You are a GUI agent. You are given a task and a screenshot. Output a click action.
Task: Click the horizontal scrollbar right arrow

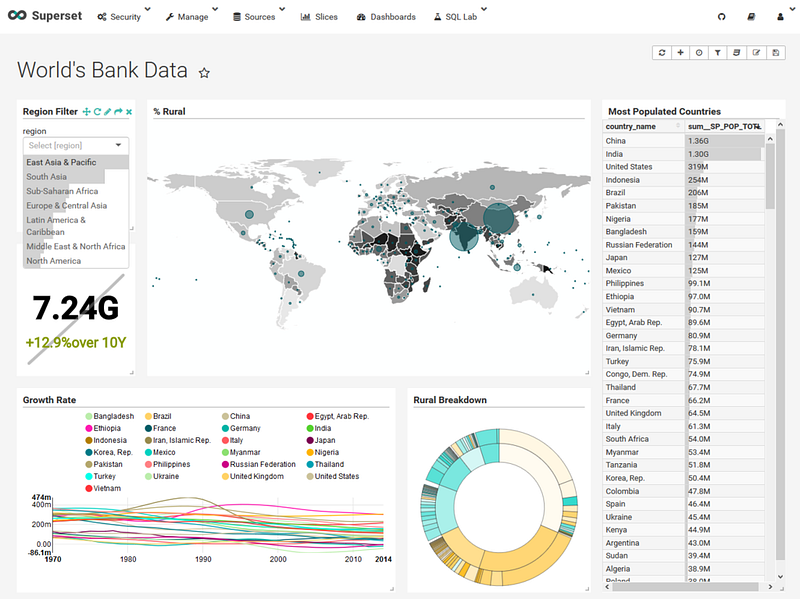tap(770, 587)
